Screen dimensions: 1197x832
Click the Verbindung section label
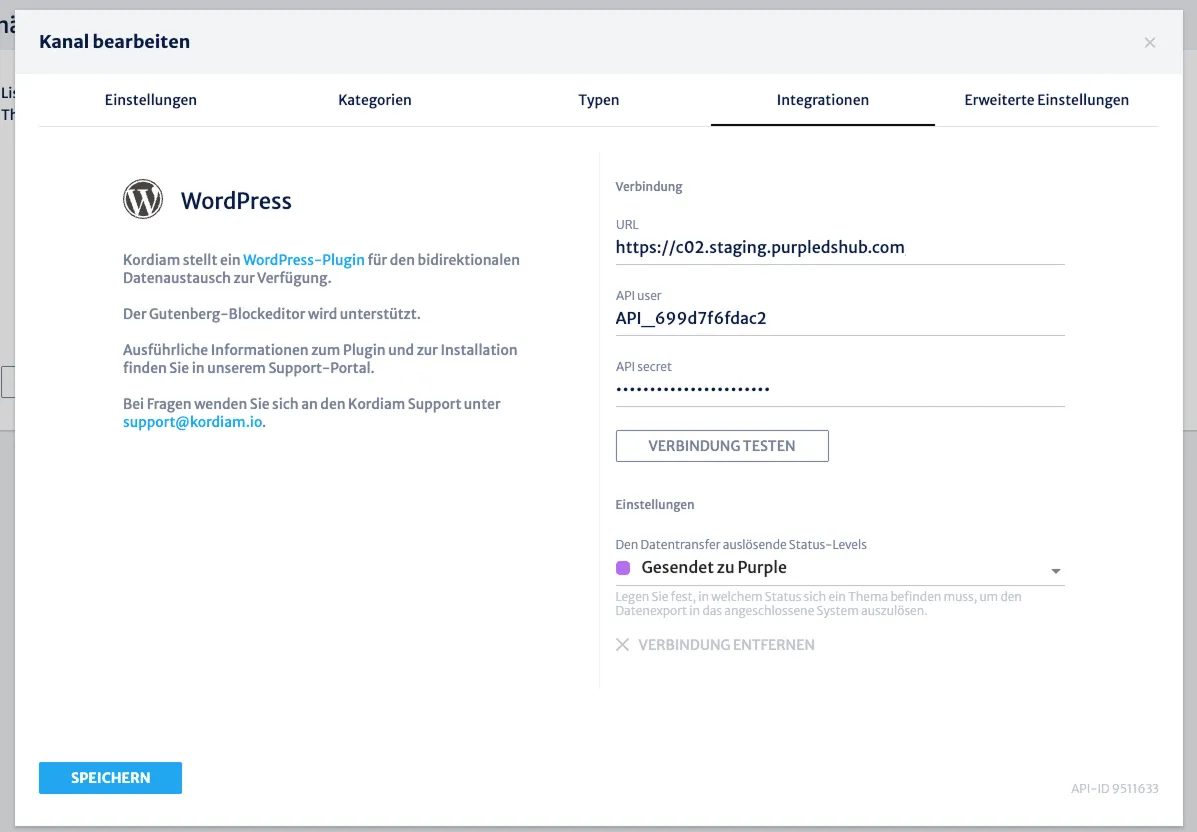pyautogui.click(x=649, y=186)
